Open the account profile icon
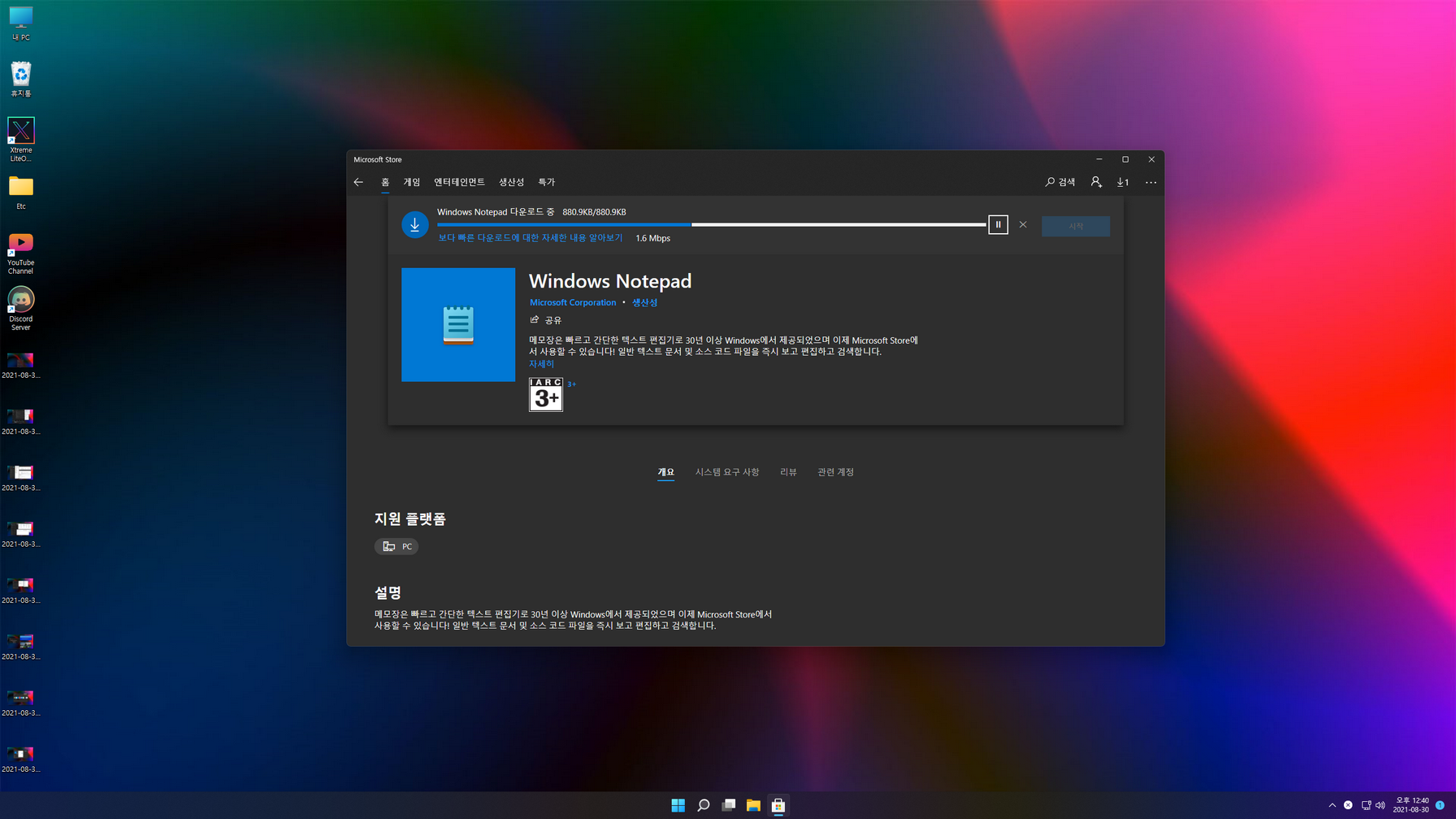1456x819 pixels. click(1096, 182)
